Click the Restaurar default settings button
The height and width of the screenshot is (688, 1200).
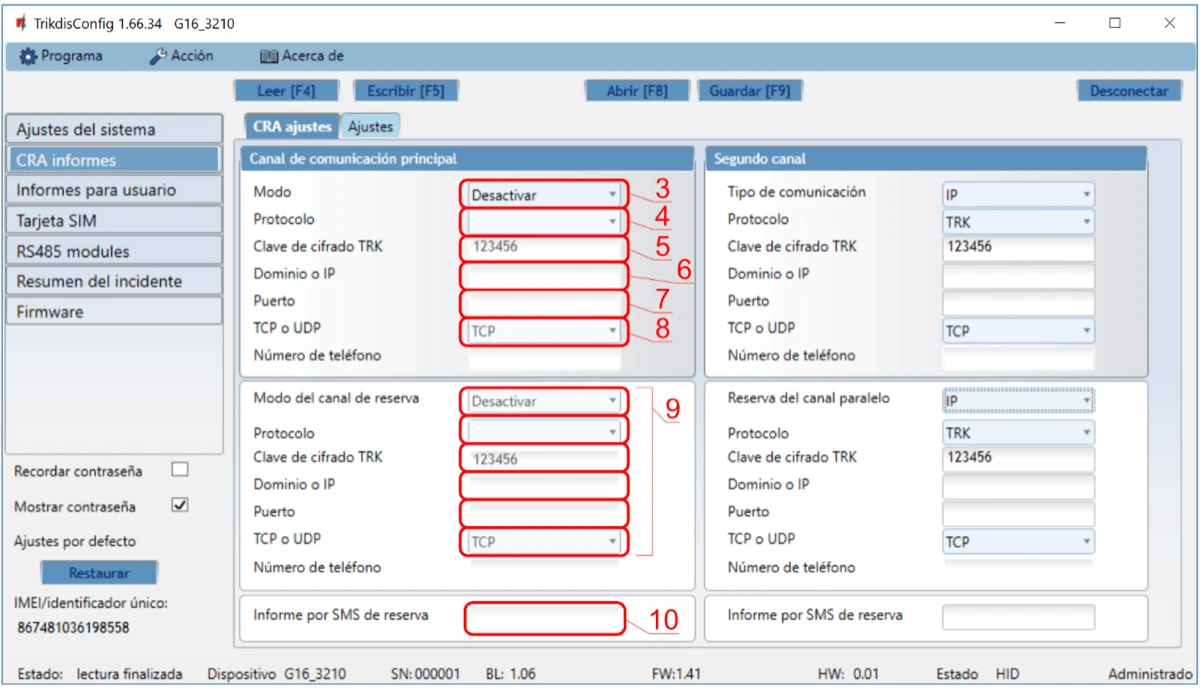tap(99, 574)
